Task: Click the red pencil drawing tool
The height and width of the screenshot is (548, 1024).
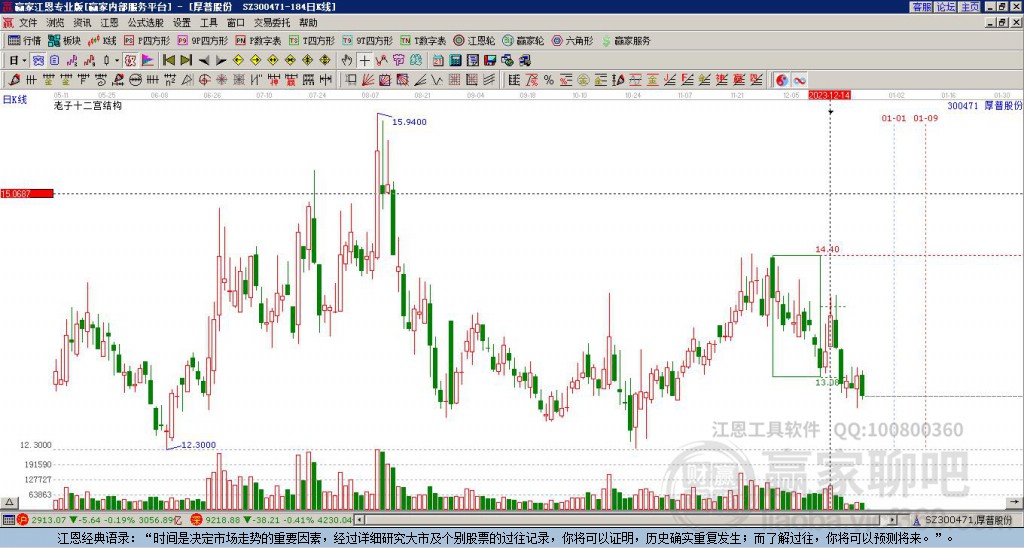Action: (x=14, y=80)
